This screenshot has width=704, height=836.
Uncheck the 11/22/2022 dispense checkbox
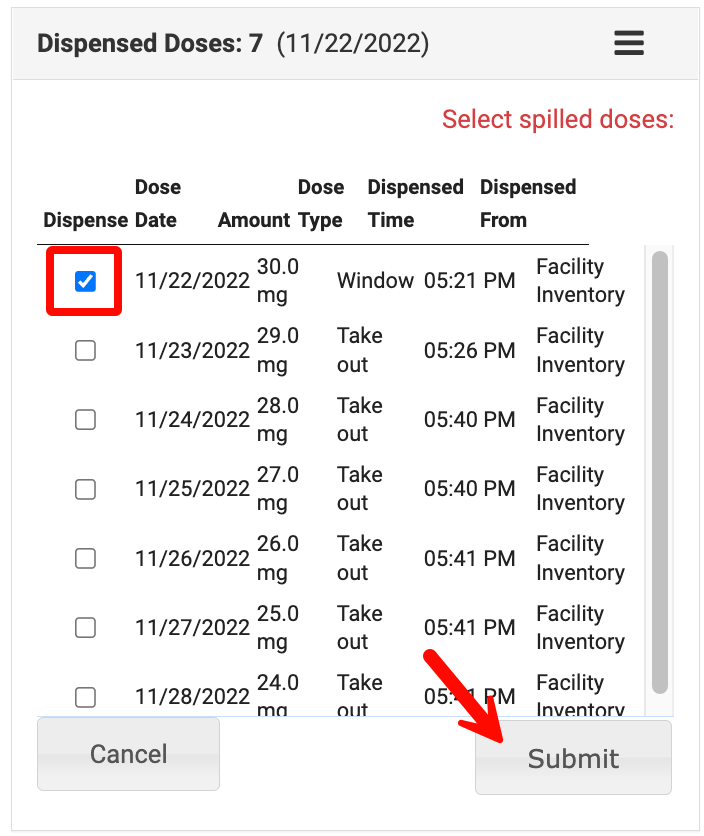(84, 281)
